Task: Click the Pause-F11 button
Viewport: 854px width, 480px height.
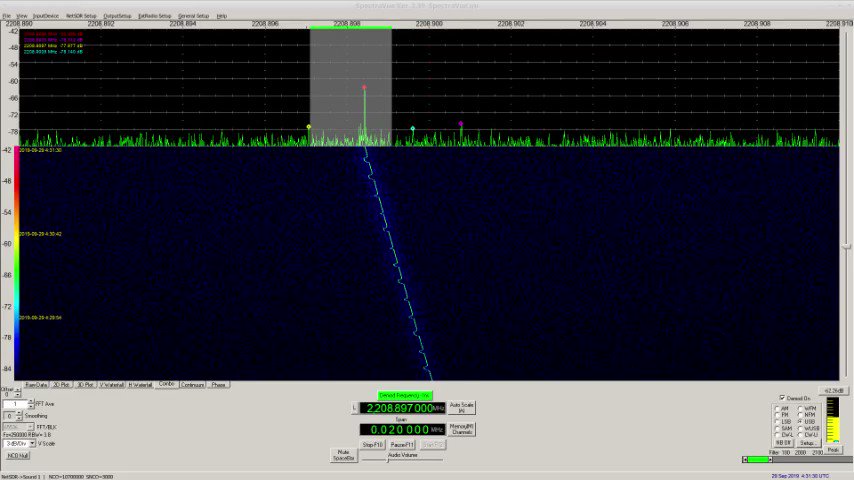Action: tap(402, 445)
